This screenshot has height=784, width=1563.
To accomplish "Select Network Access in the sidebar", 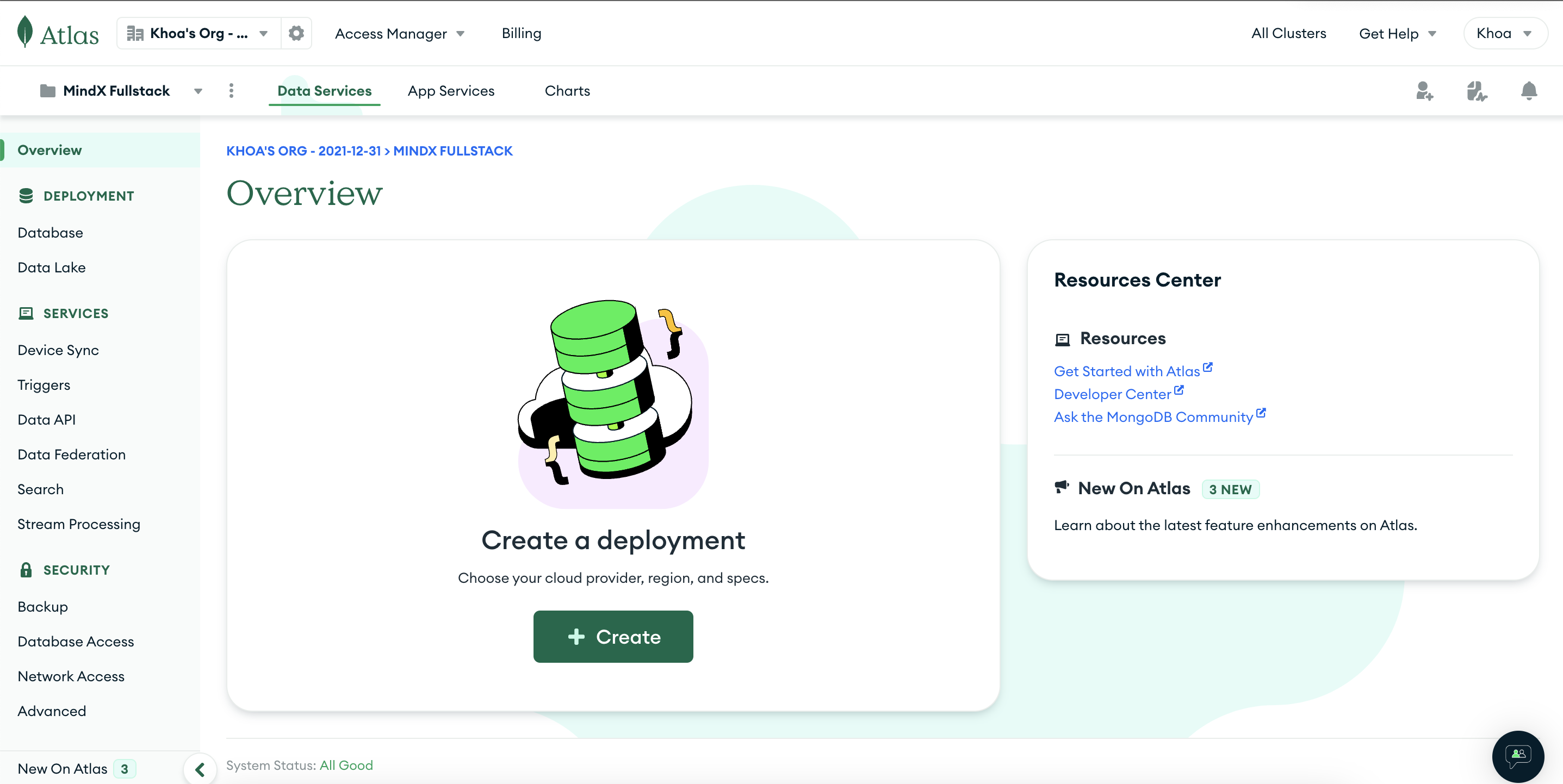I will (x=71, y=676).
